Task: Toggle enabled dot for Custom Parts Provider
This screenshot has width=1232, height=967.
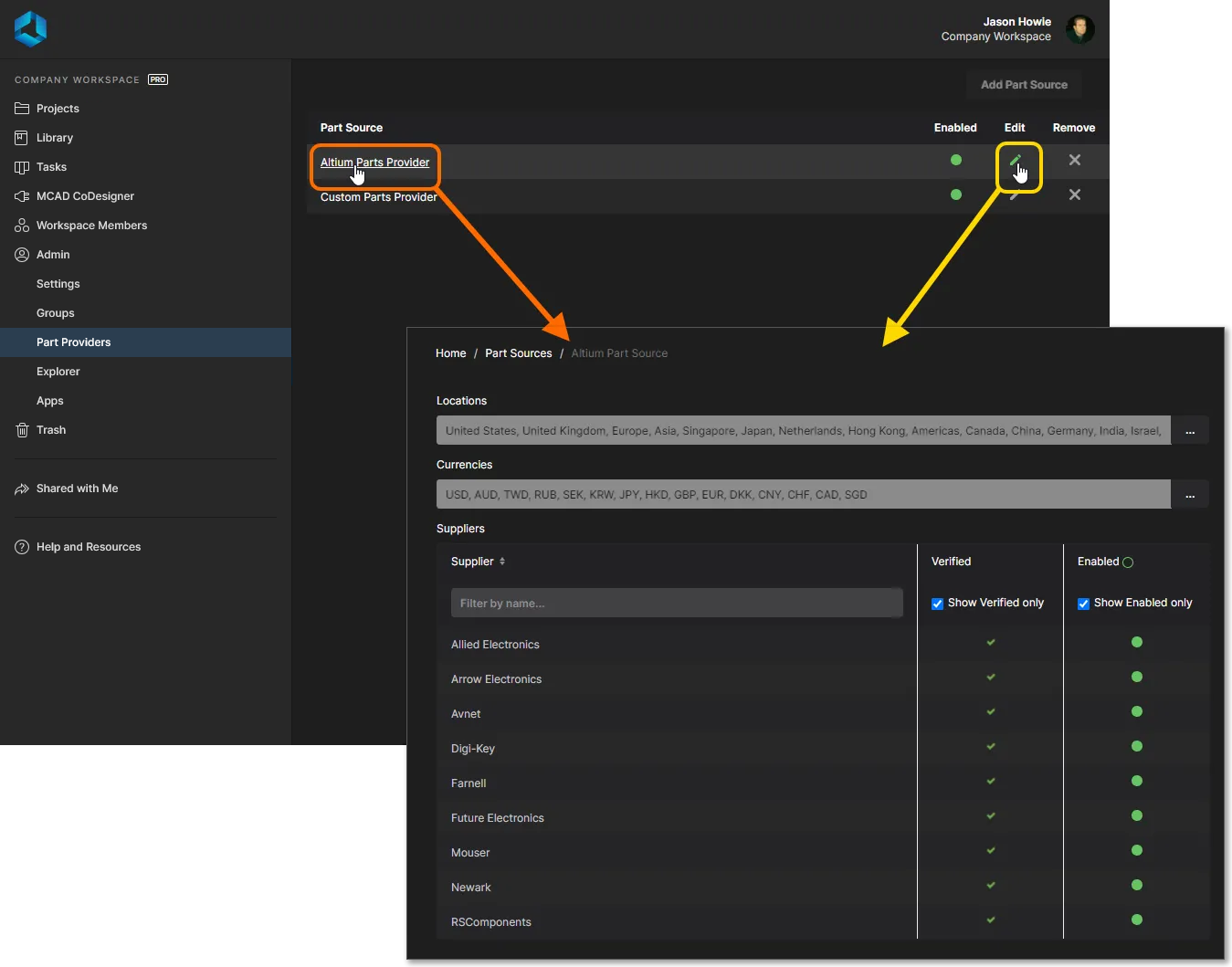Action: pos(956,194)
